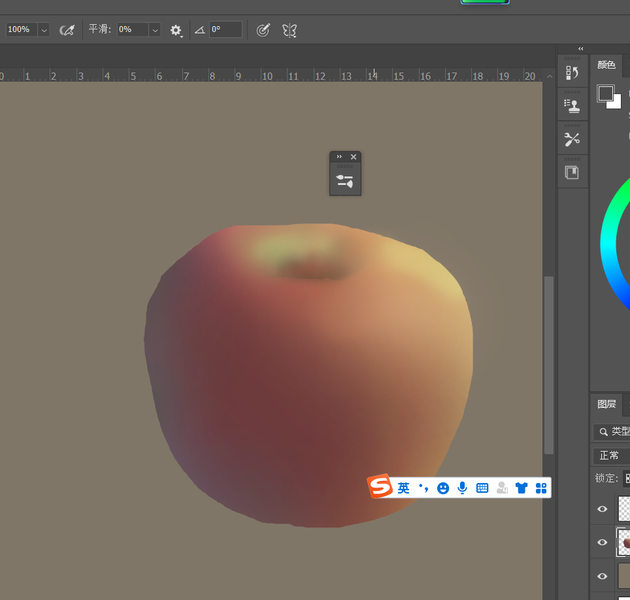Open Sogou toolbox grid icon
630x600 pixels.
click(541, 488)
